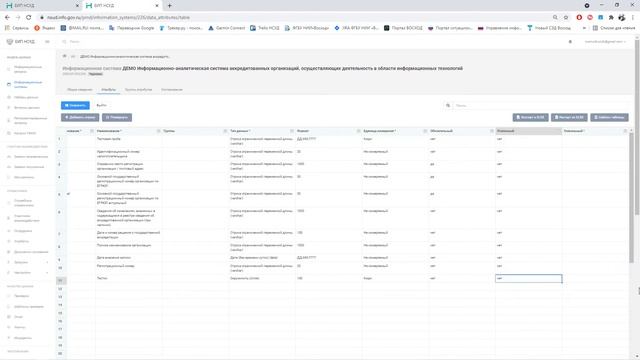
Task: Open the user account email dropdown
Action: tap(605, 42)
